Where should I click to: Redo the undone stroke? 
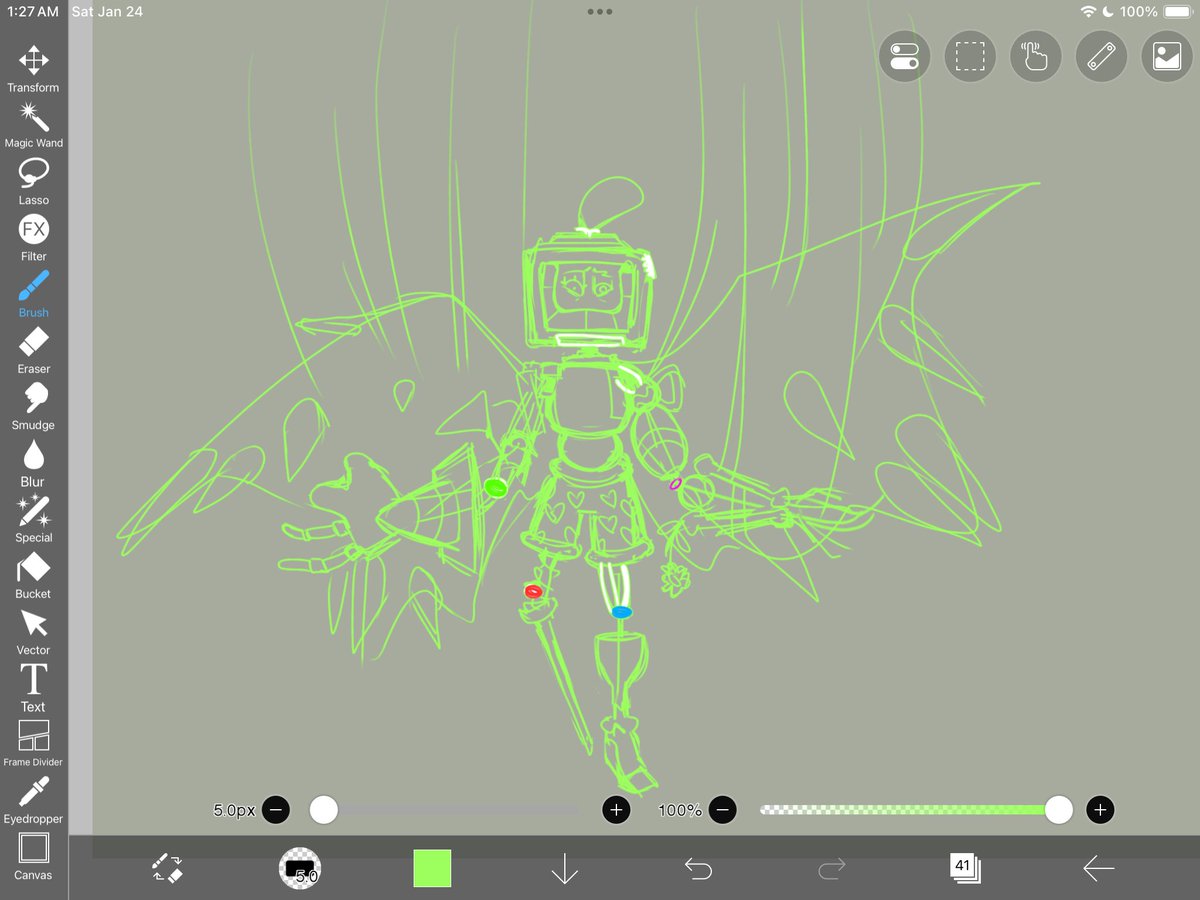(831, 868)
